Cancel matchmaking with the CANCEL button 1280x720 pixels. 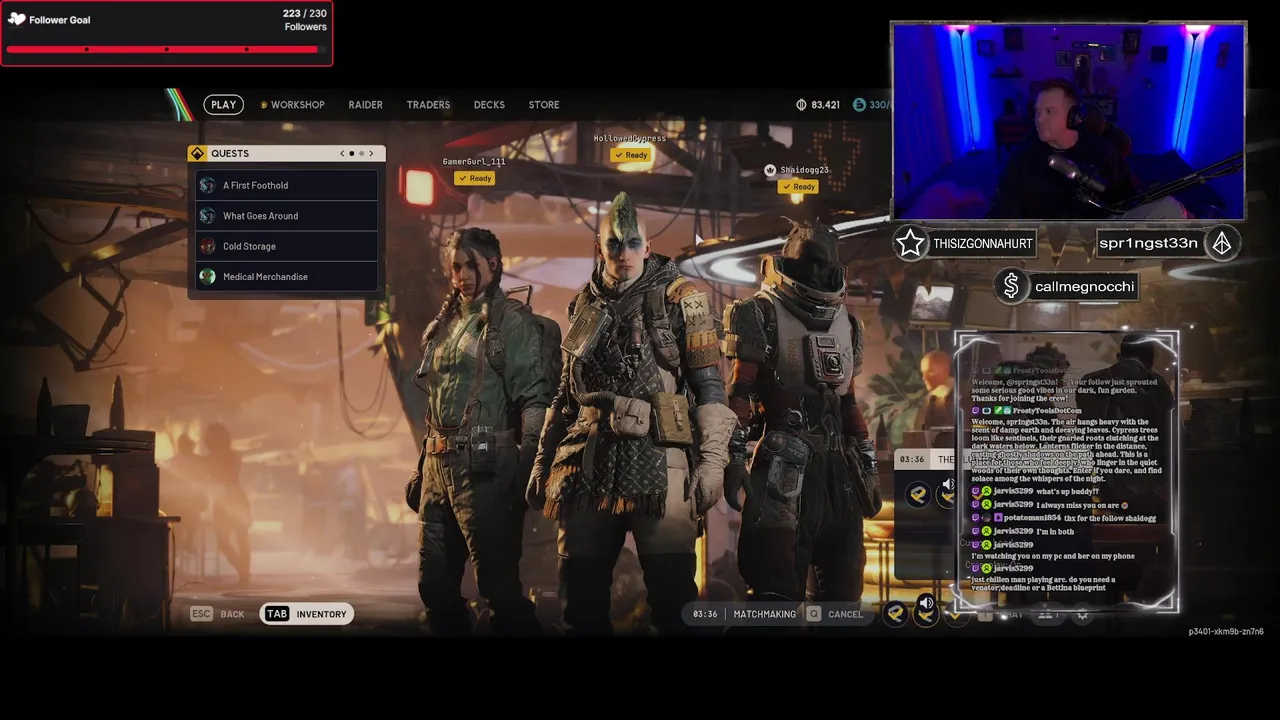(845, 614)
